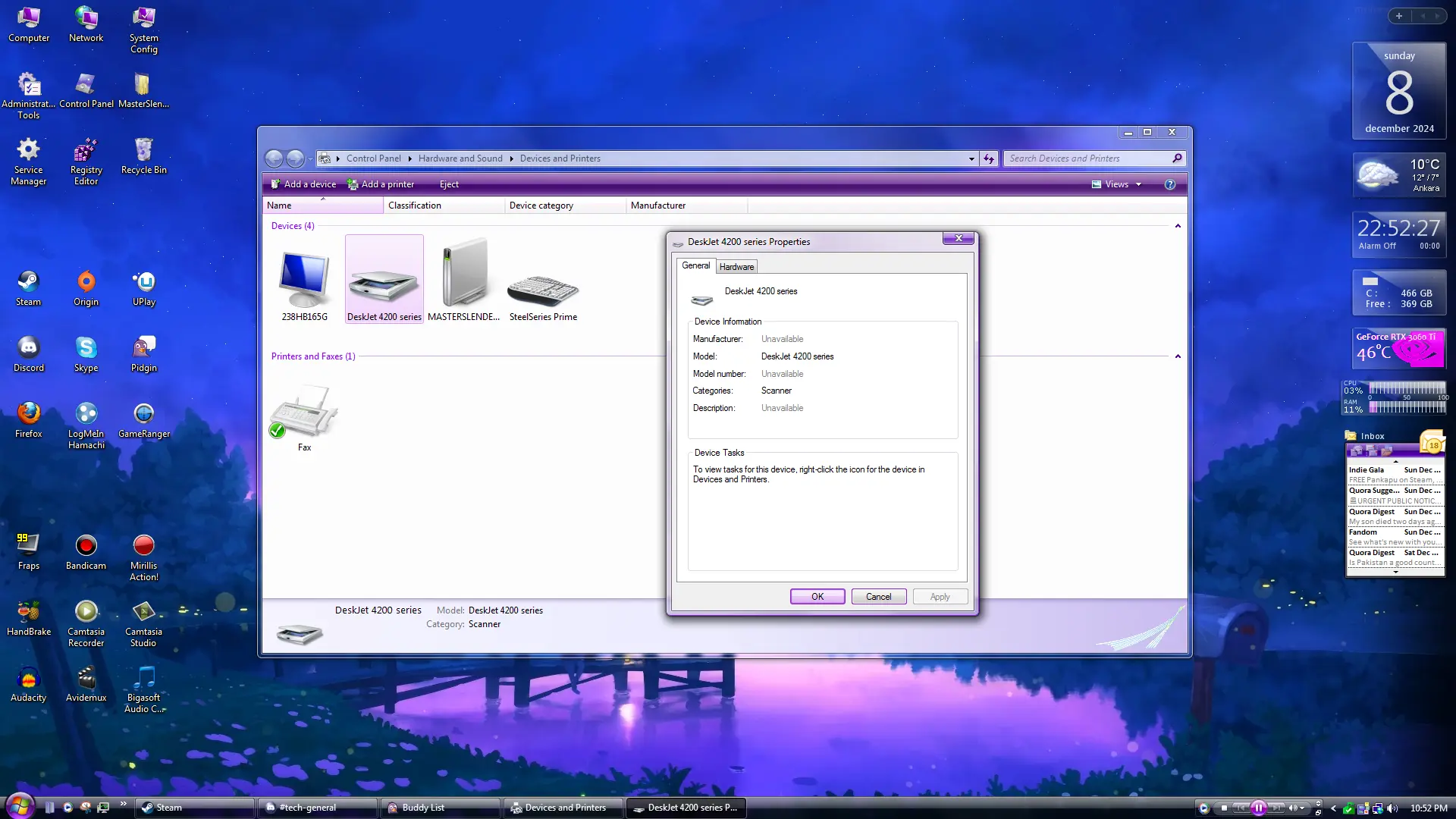
Task: Select the DeskJet 4200 series scanner icon
Action: tap(384, 279)
